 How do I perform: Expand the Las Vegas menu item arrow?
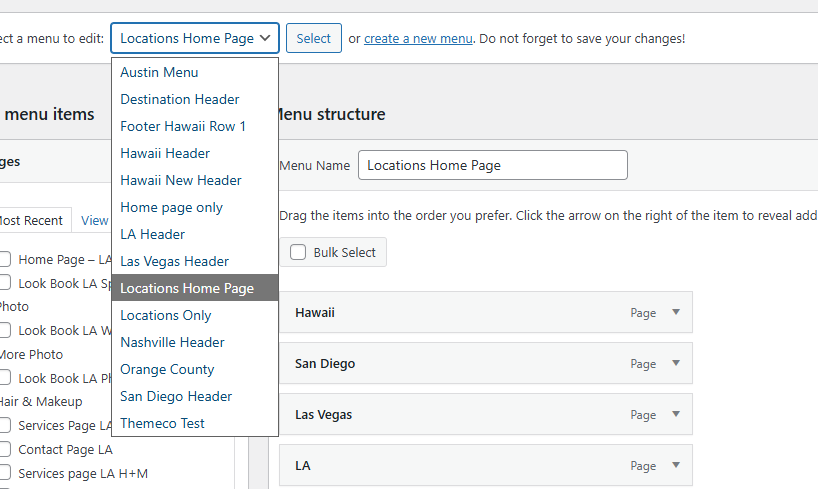tap(675, 414)
